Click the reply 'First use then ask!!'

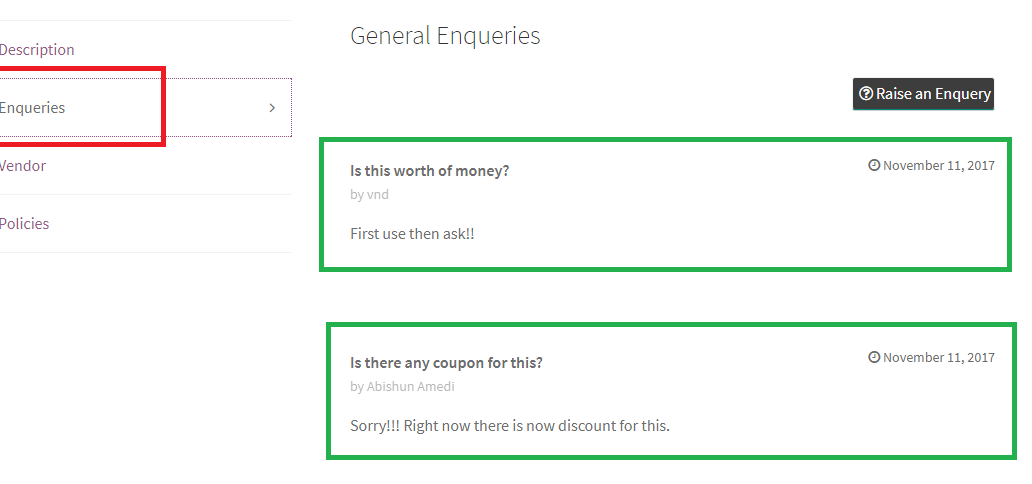(x=412, y=234)
